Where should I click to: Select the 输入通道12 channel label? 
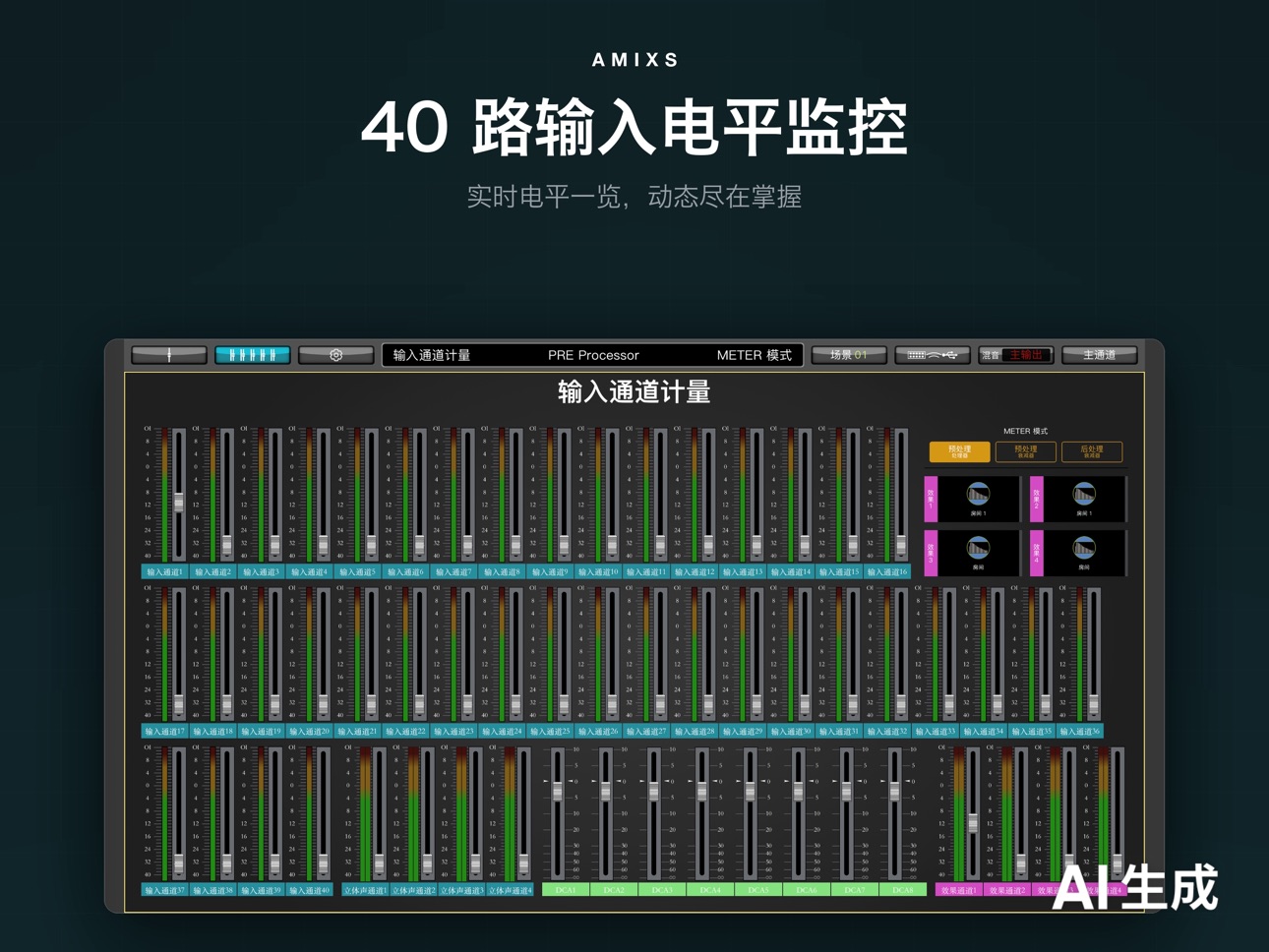[x=695, y=571]
